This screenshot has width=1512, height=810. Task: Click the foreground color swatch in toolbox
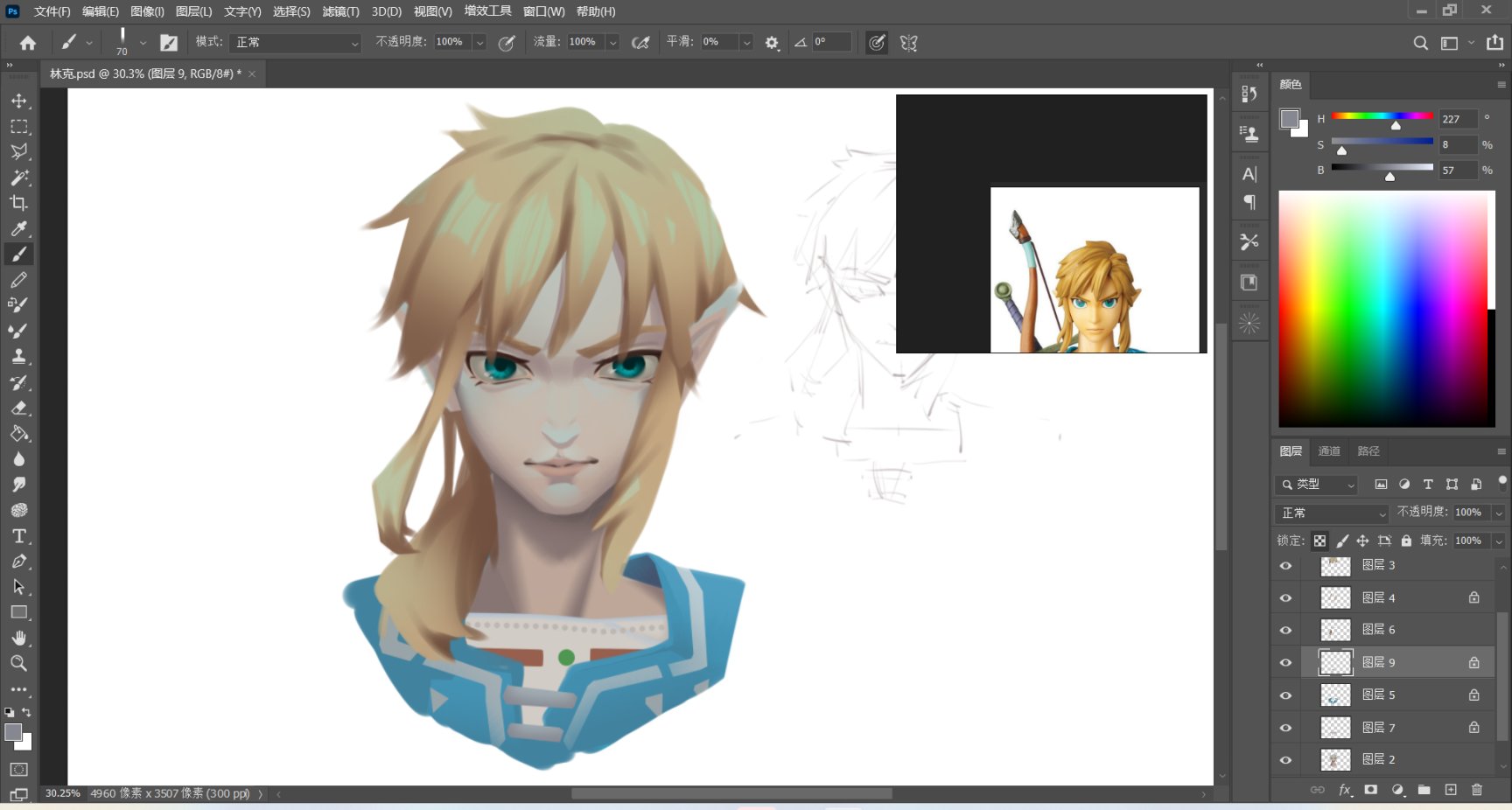coord(13,733)
